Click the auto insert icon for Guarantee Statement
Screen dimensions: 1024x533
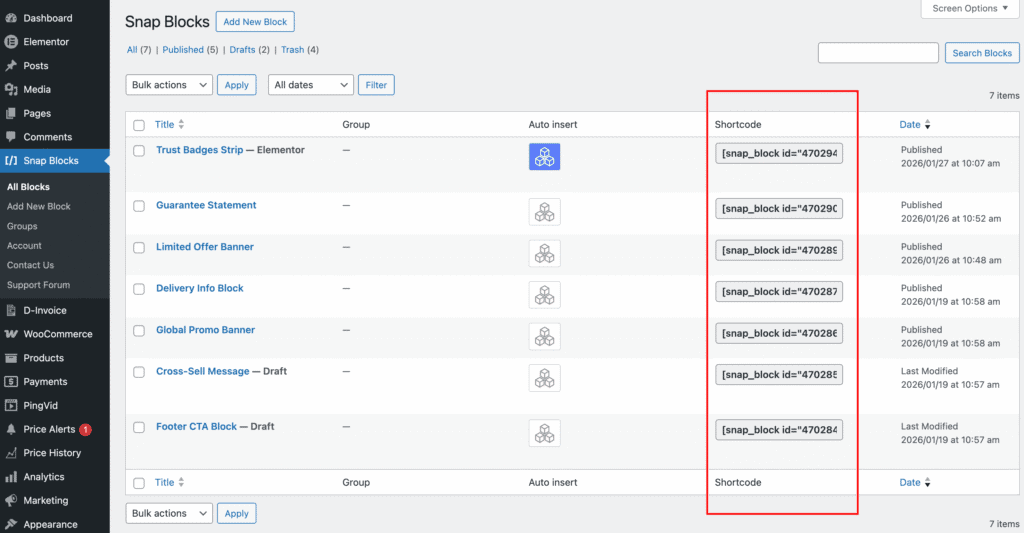[544, 212]
